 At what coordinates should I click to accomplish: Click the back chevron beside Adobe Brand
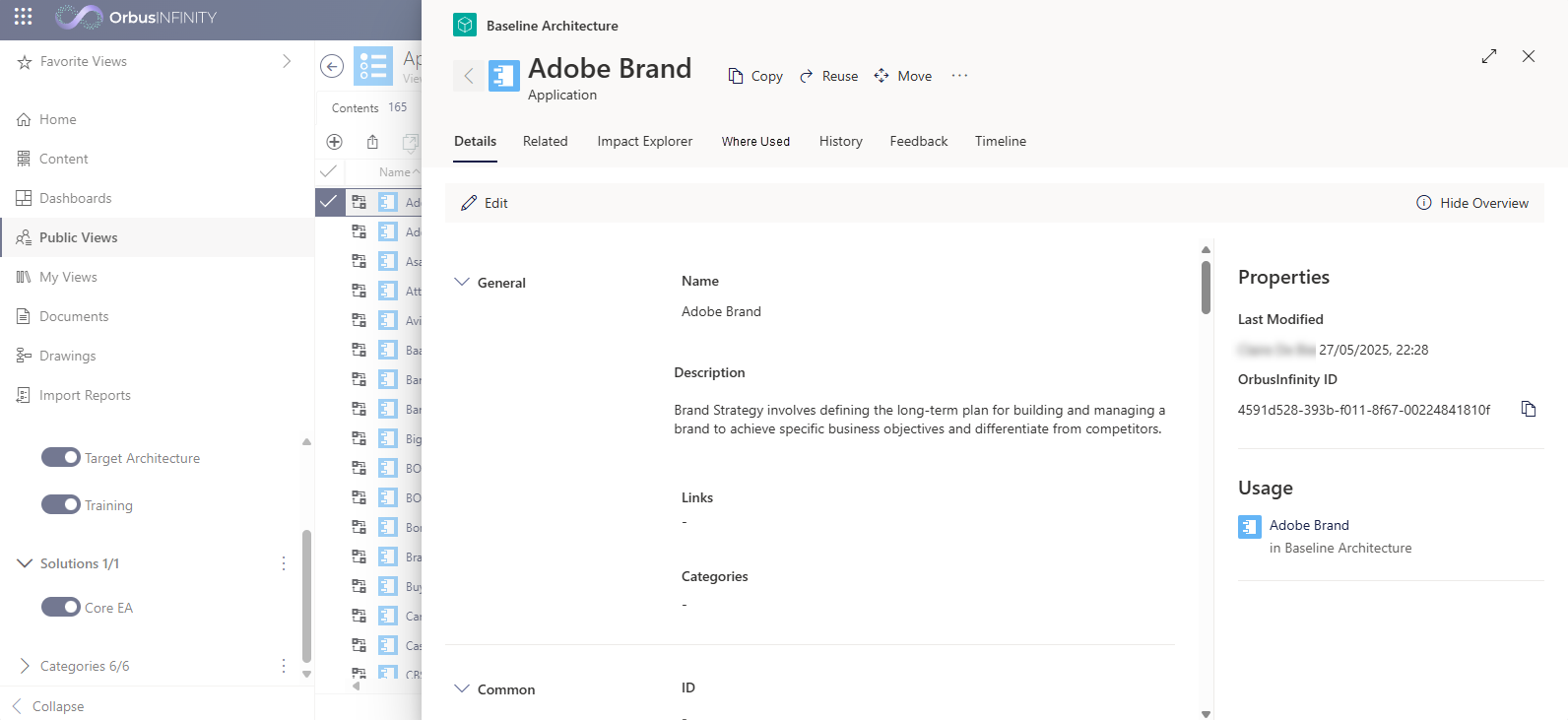469,76
